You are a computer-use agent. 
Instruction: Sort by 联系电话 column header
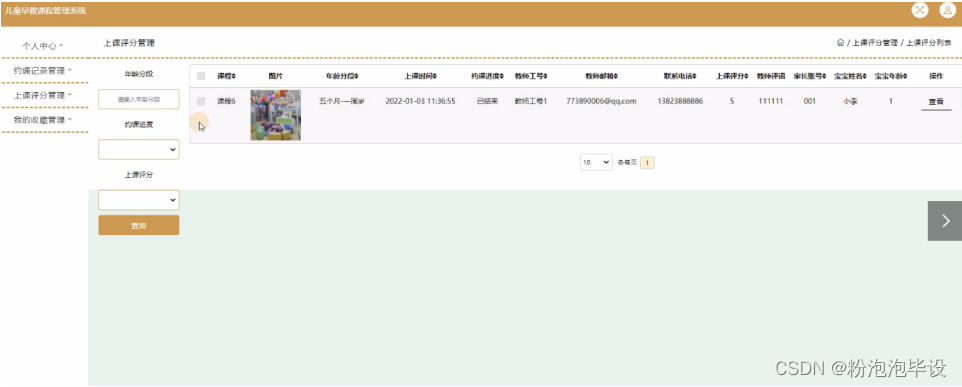click(680, 76)
